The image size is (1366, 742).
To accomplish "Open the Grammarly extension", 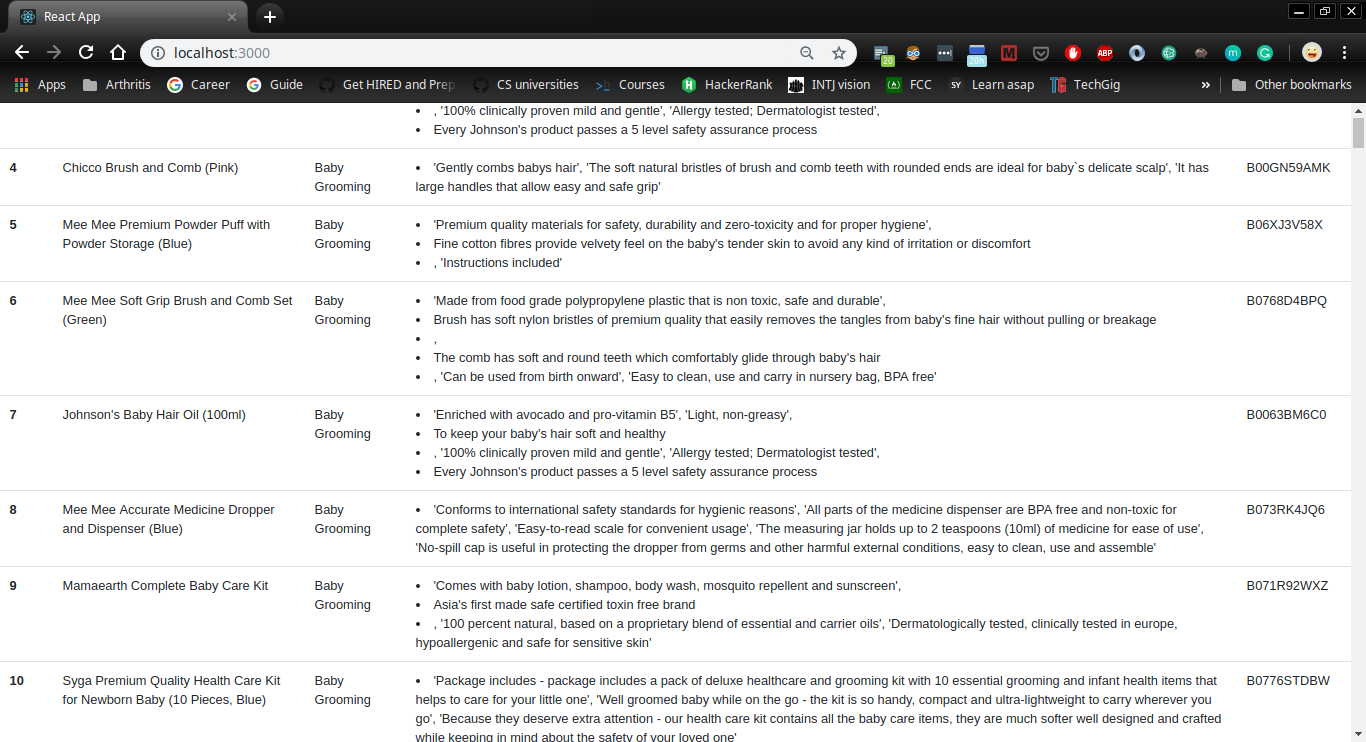I will click(x=1265, y=53).
